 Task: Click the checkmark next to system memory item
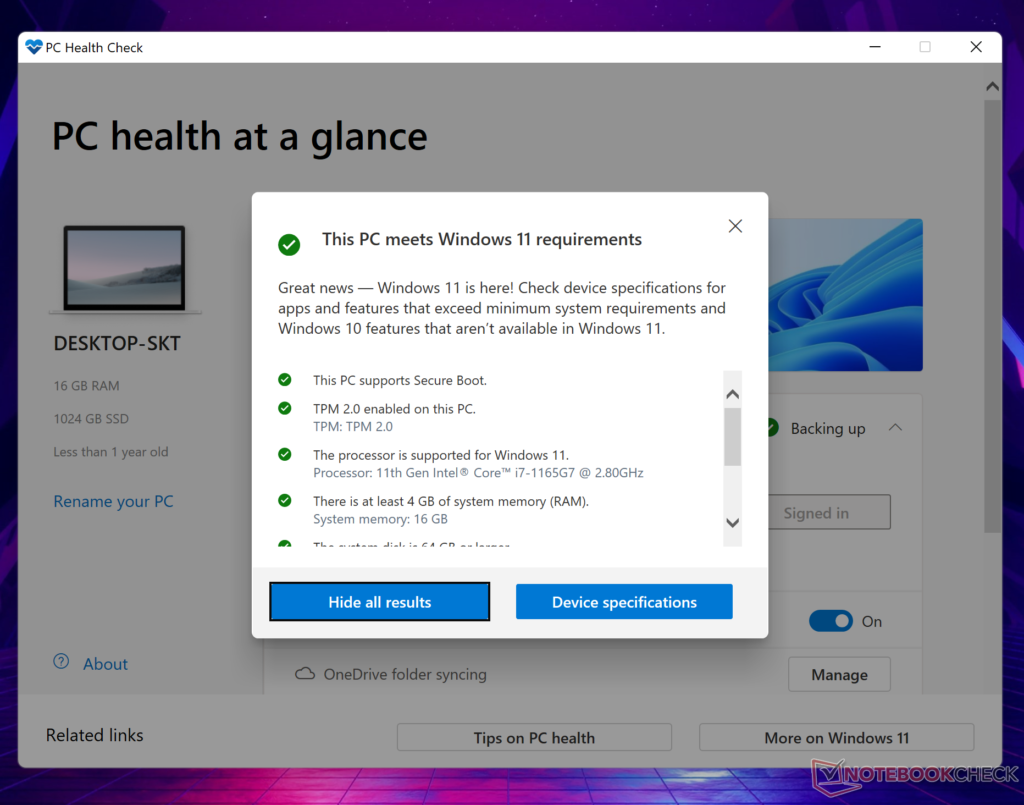point(285,501)
